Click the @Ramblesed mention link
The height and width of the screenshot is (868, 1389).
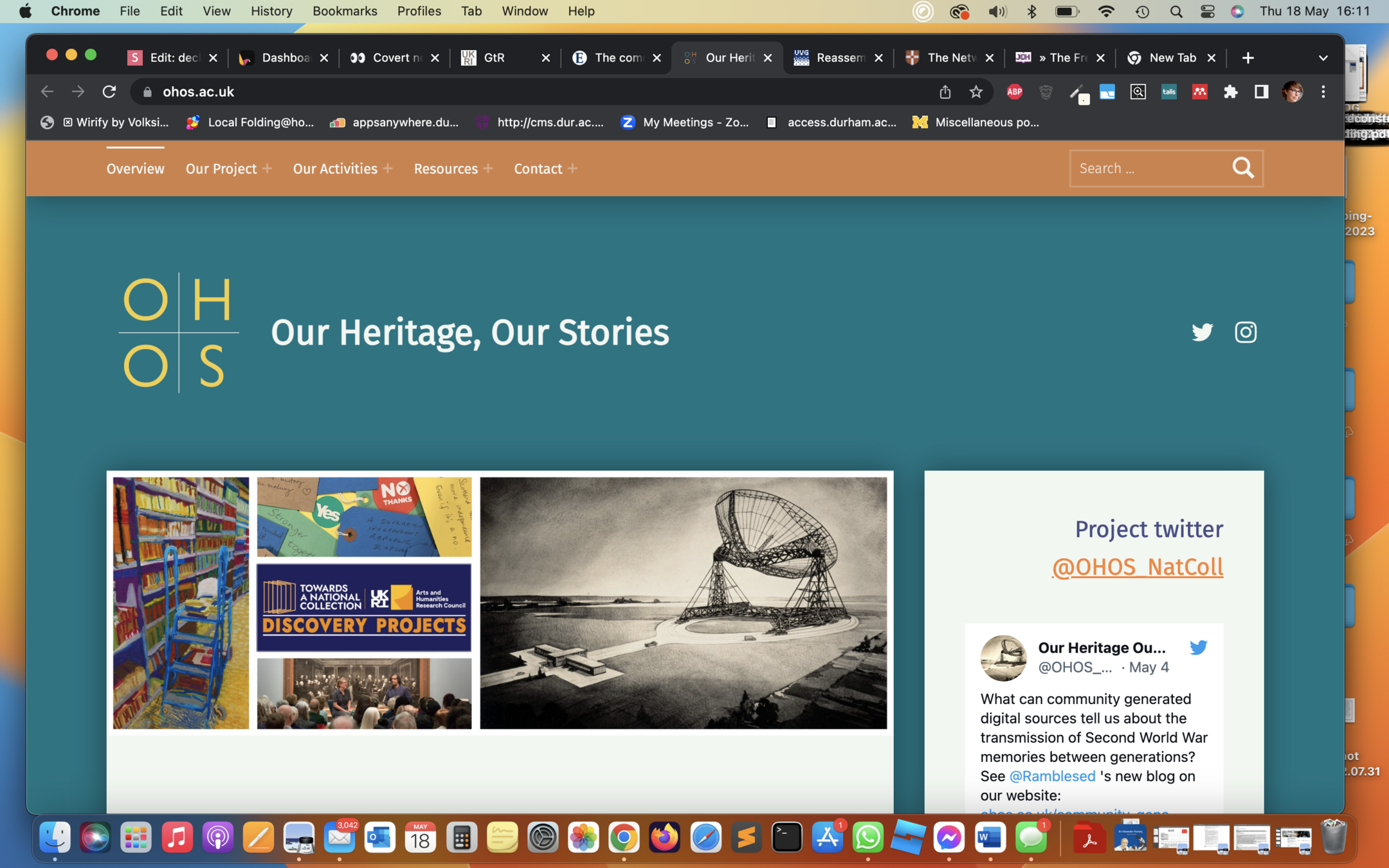(x=1052, y=776)
